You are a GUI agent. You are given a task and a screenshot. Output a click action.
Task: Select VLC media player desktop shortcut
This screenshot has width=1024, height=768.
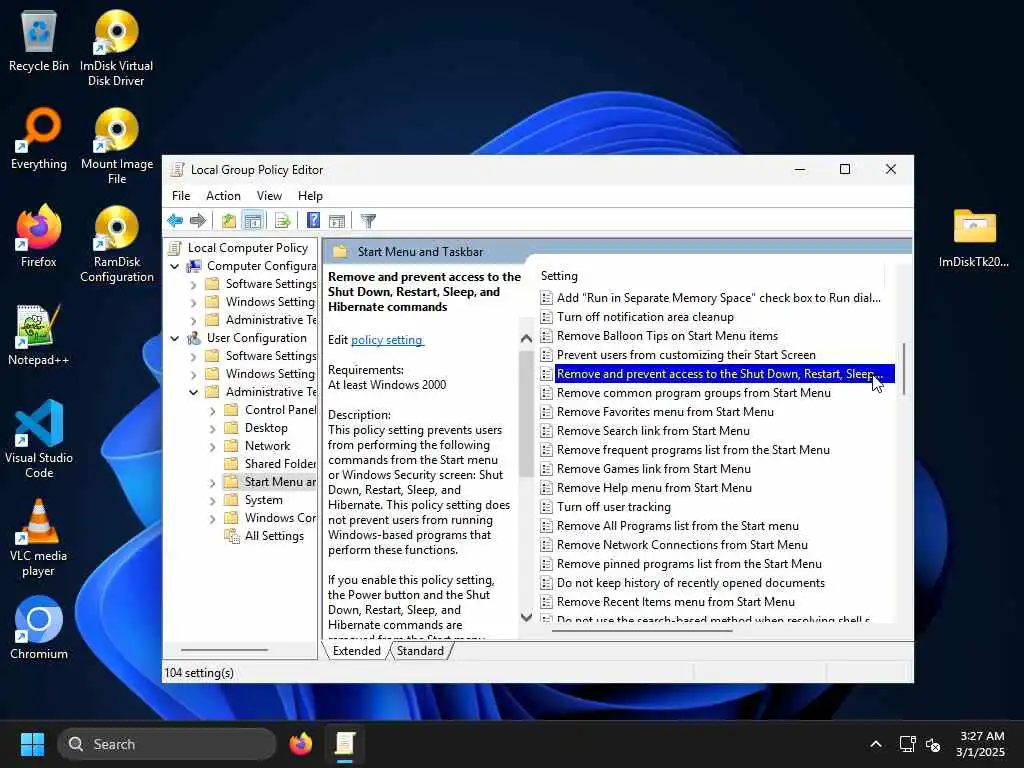click(39, 537)
